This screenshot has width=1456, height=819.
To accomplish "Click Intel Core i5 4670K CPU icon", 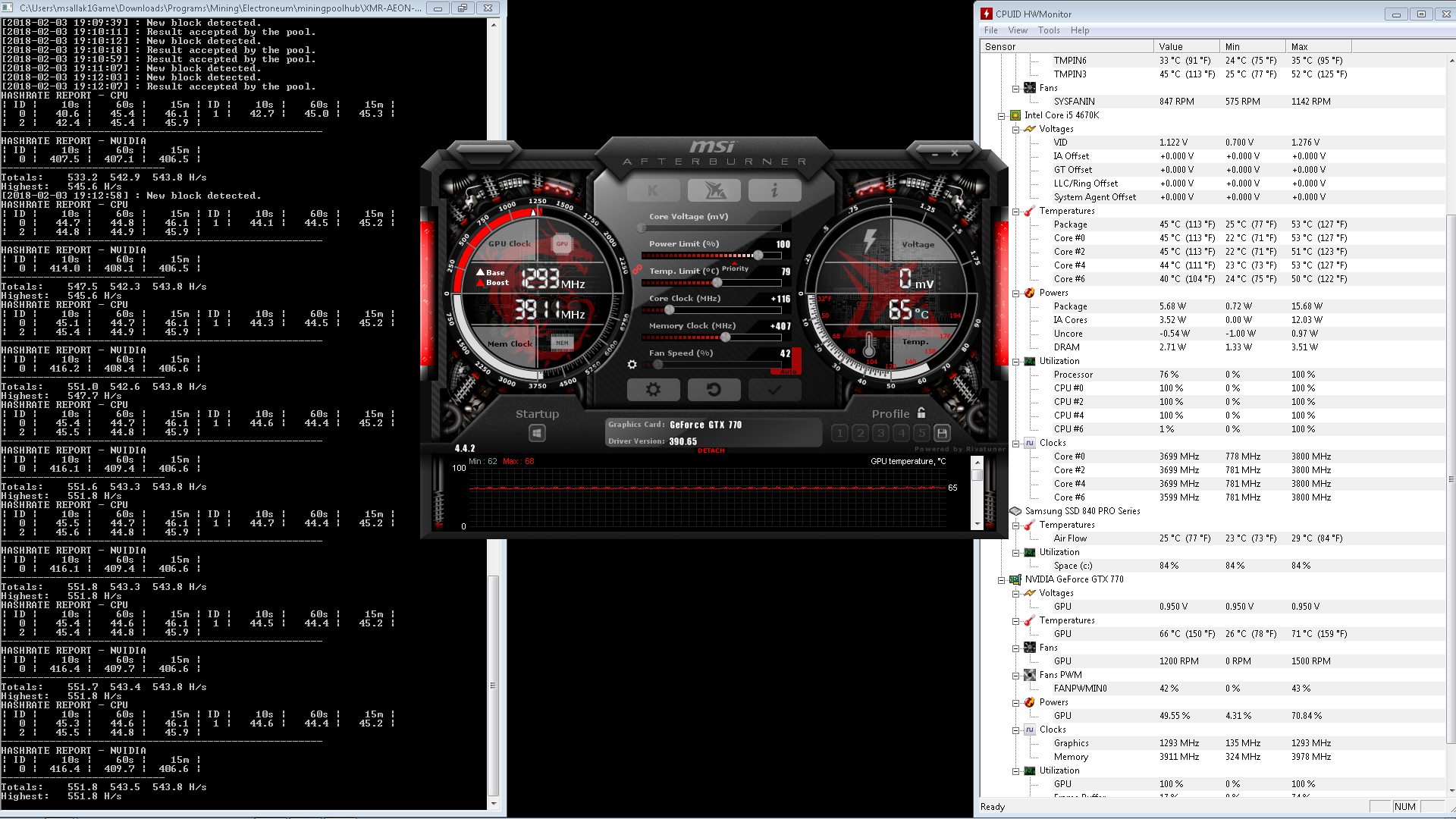I will pyautogui.click(x=1015, y=115).
